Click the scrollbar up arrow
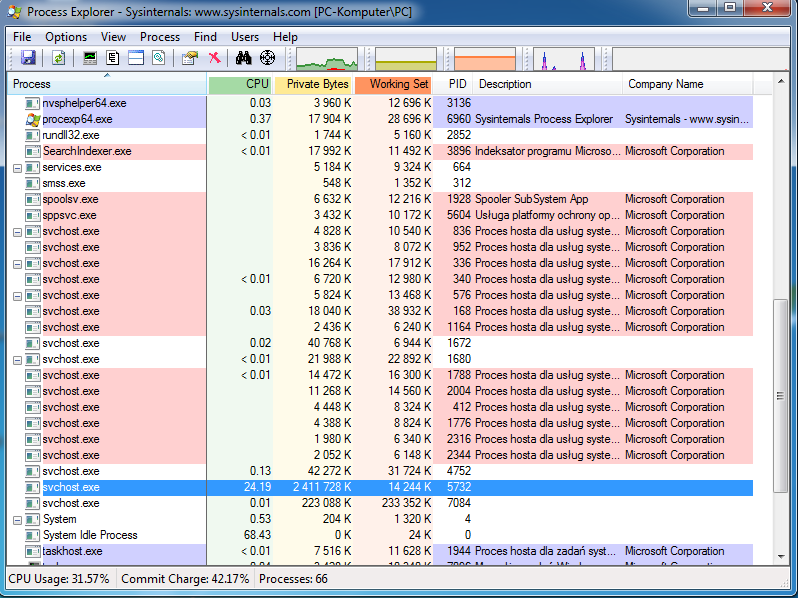This screenshot has height=599, width=799. [x=781, y=81]
